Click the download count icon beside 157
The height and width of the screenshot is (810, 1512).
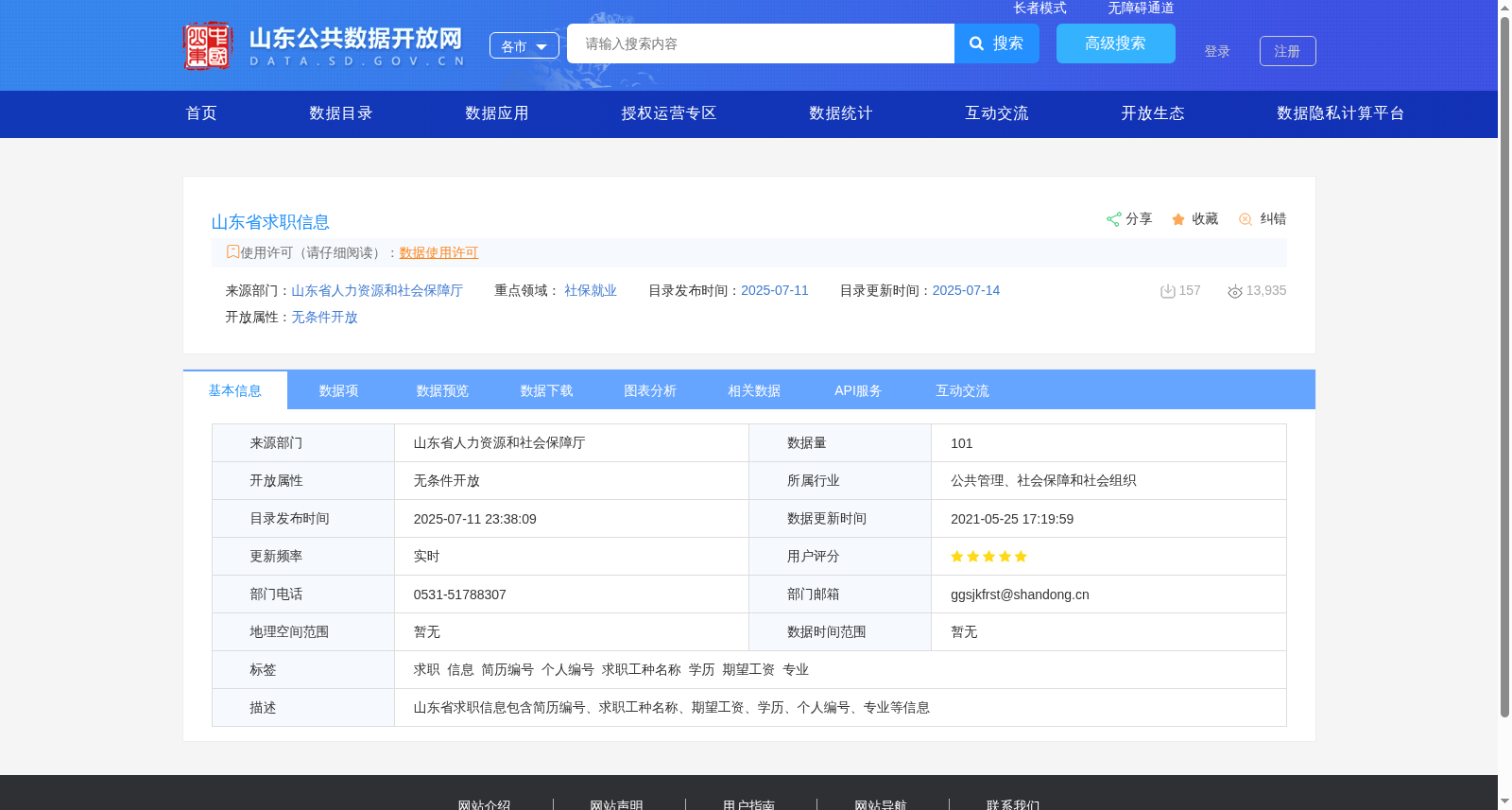click(x=1168, y=291)
